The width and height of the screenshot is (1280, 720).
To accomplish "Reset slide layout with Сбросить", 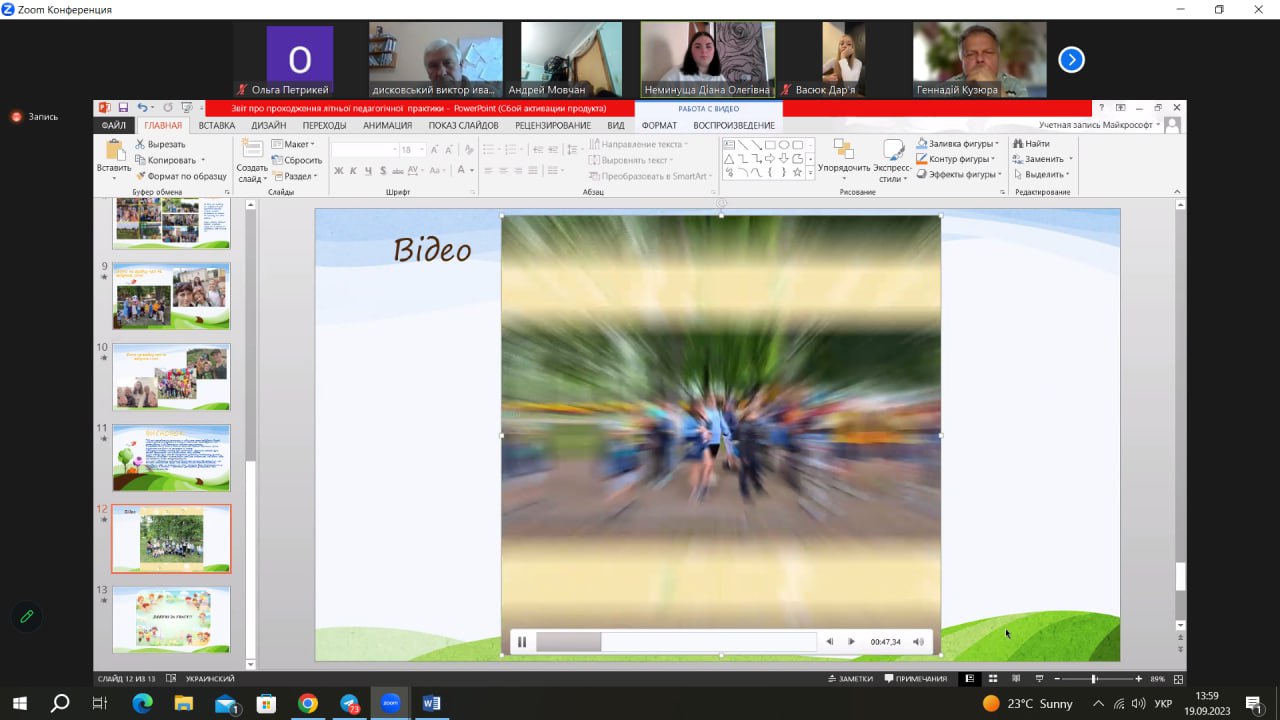I will (296, 160).
